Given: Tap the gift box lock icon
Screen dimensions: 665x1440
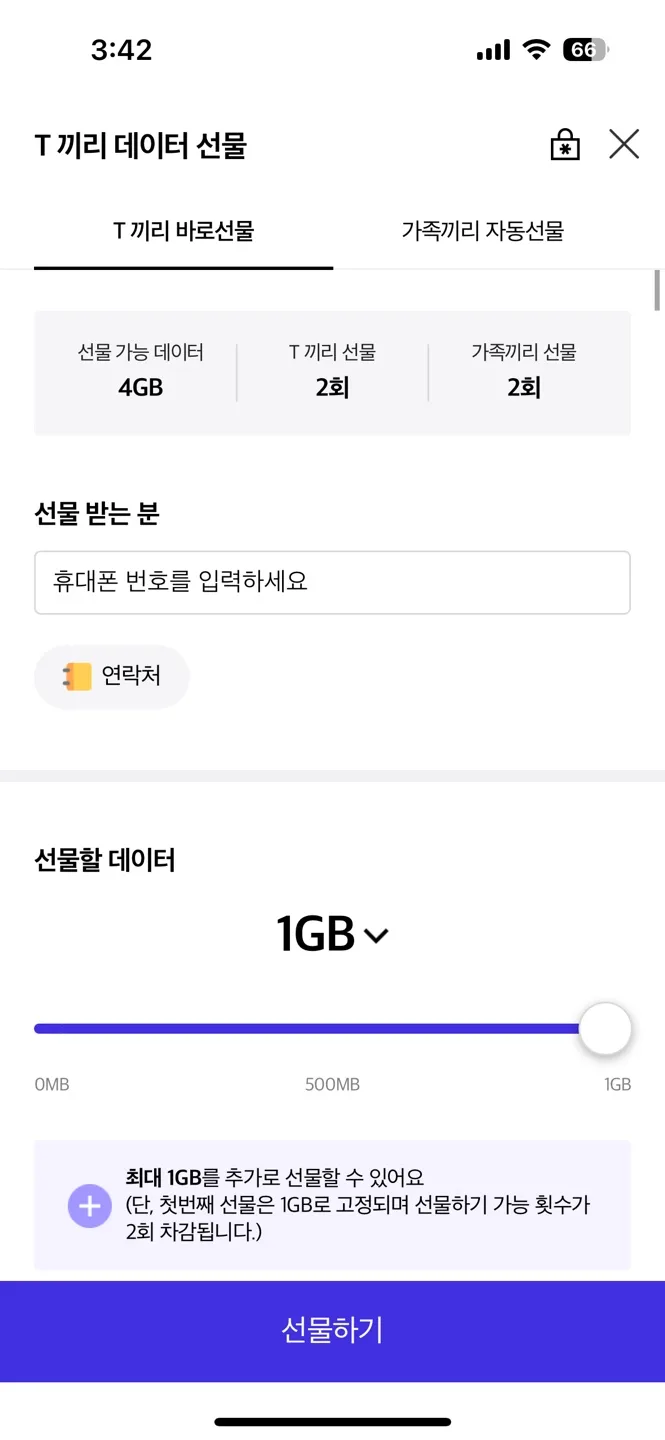Looking at the screenshot, I should coord(565,145).
